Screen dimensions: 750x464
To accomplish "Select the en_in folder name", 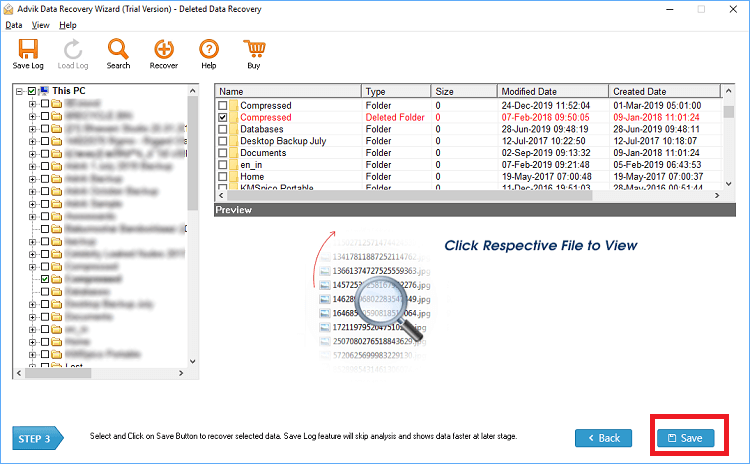I will [251, 165].
